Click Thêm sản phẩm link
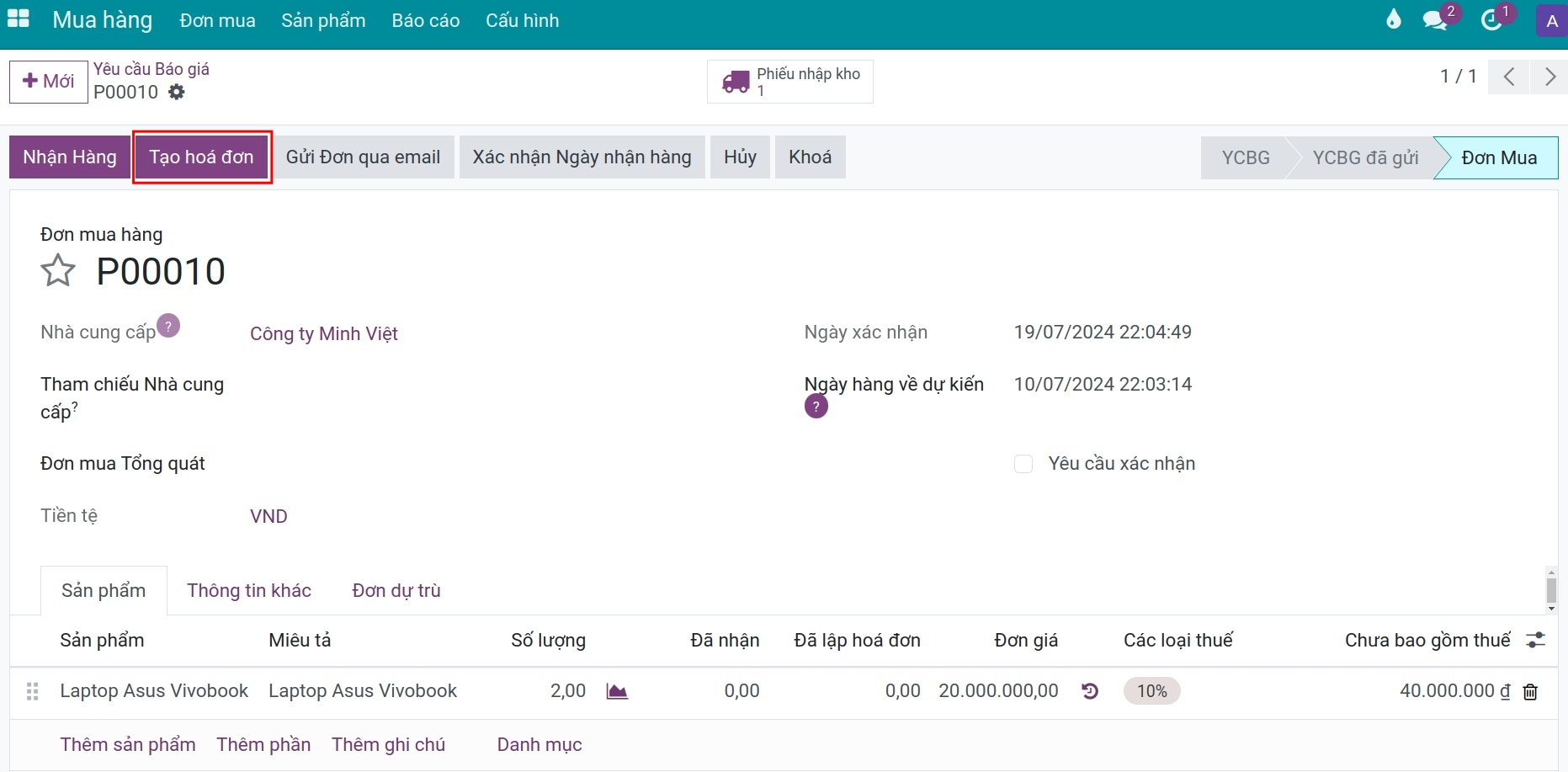This screenshot has width=1568, height=772. [128, 744]
